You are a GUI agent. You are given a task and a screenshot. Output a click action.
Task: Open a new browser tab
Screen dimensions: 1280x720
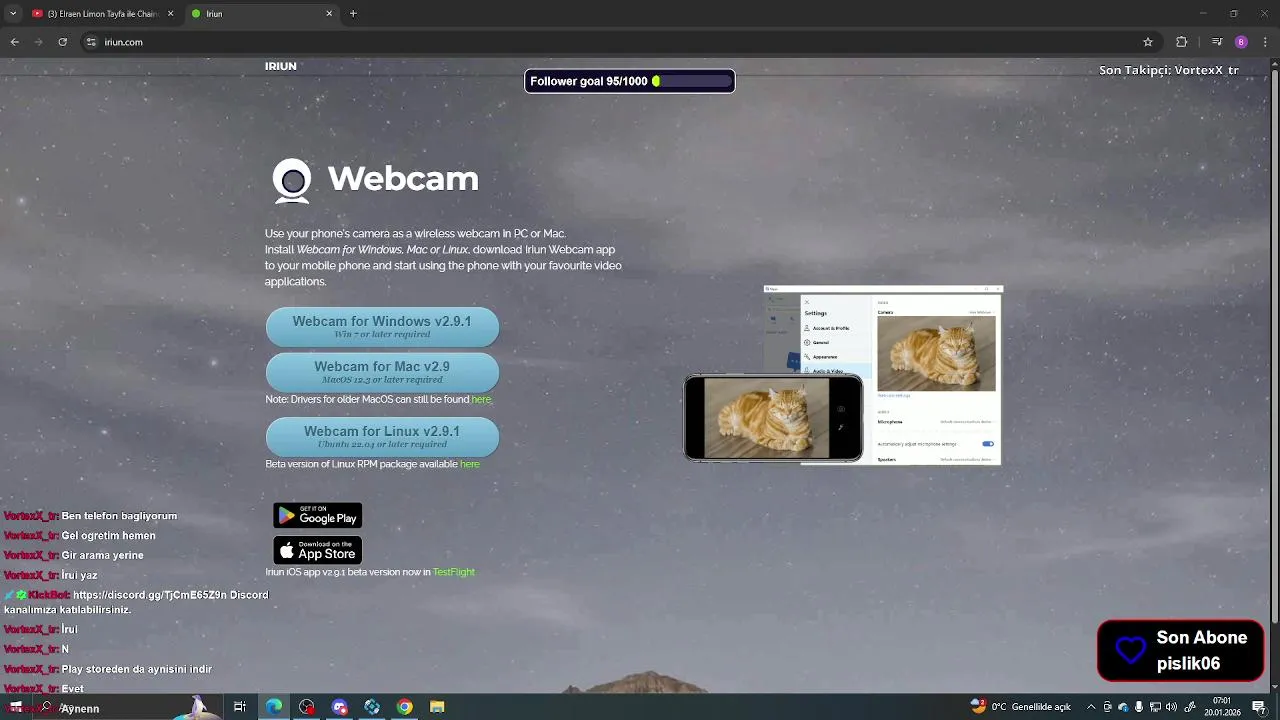[353, 14]
